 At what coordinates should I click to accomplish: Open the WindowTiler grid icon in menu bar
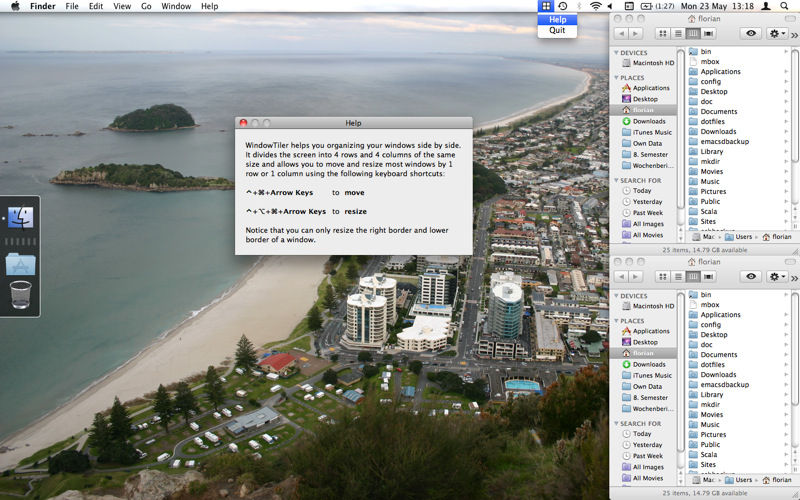coord(546,6)
